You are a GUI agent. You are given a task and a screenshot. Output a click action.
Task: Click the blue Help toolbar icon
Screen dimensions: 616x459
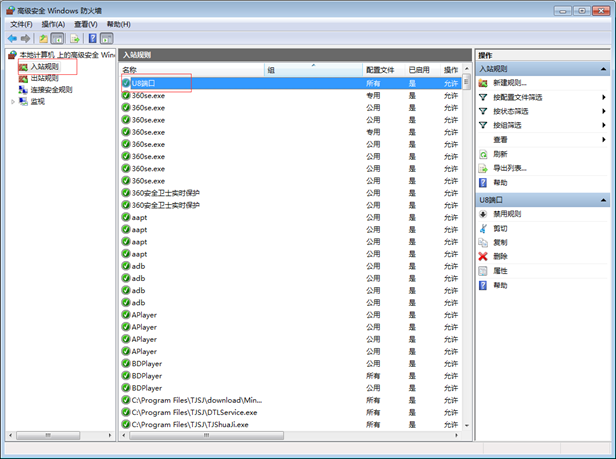(92, 39)
